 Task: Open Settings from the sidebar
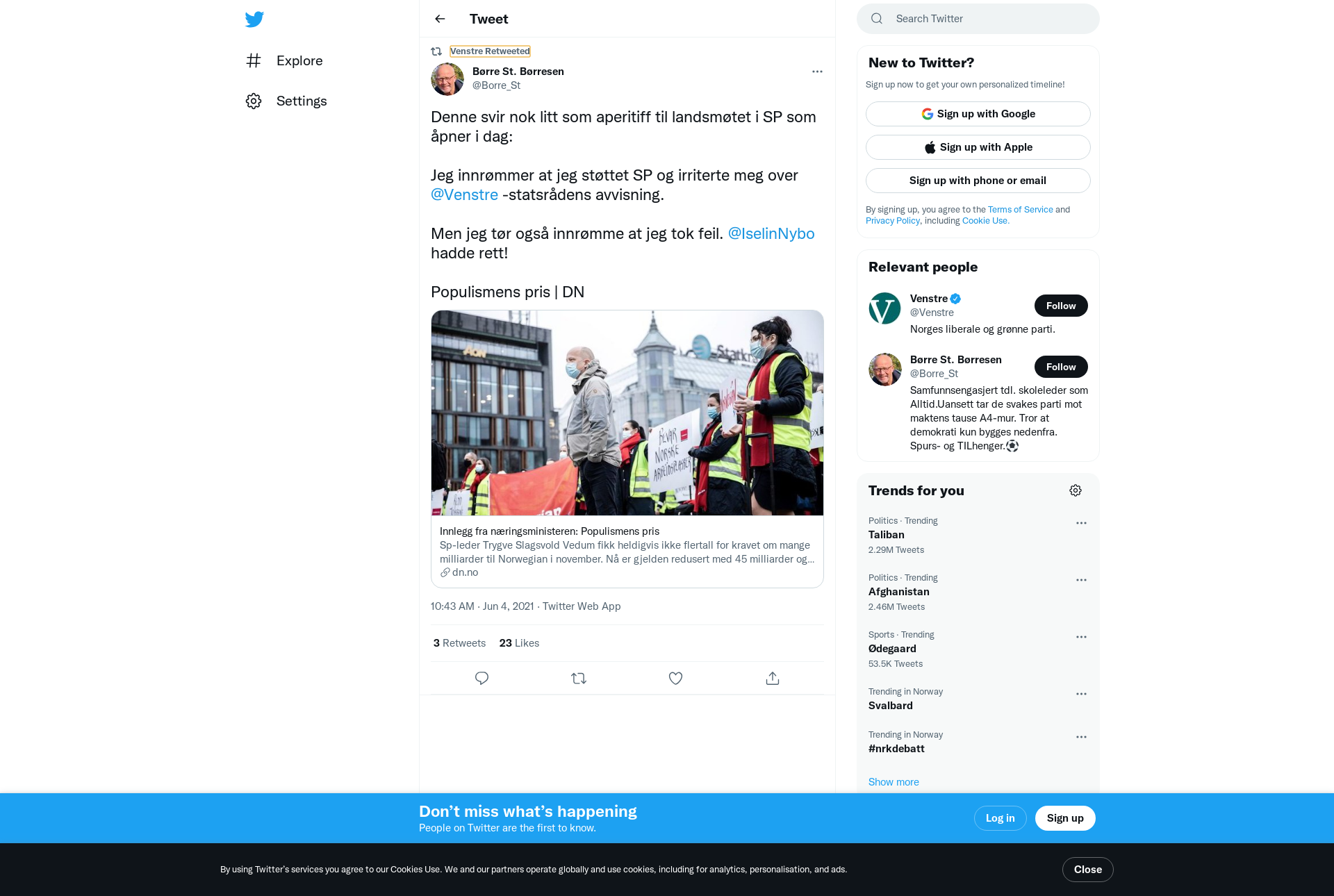click(x=287, y=101)
